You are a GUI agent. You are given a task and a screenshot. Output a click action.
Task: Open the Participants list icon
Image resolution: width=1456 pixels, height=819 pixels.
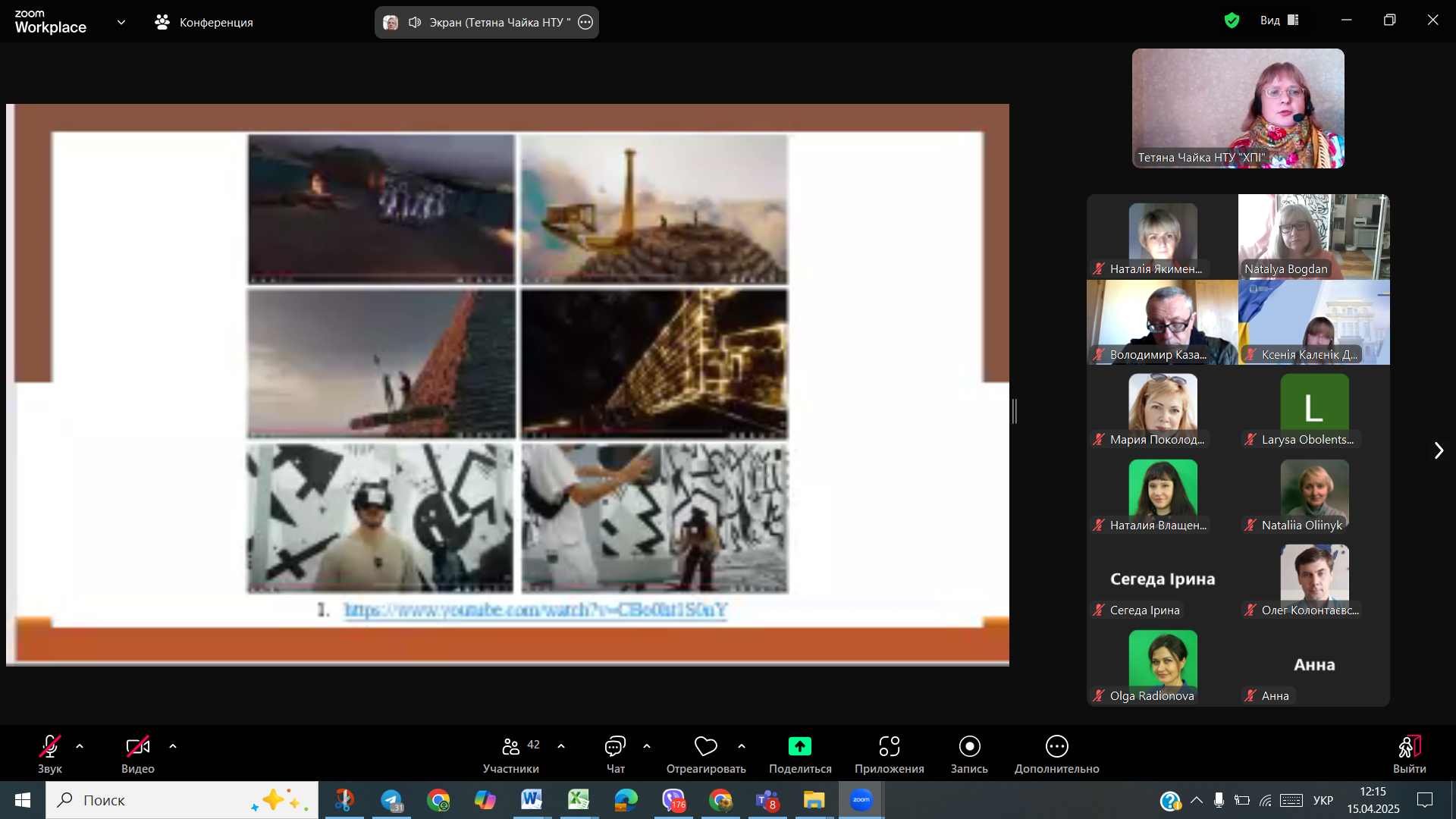[x=511, y=747]
